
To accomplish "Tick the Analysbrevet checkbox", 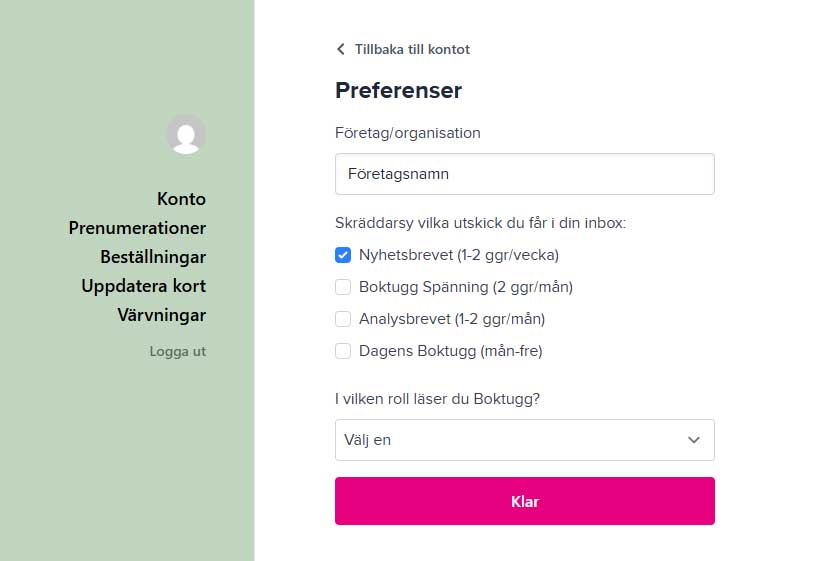I will (x=343, y=319).
